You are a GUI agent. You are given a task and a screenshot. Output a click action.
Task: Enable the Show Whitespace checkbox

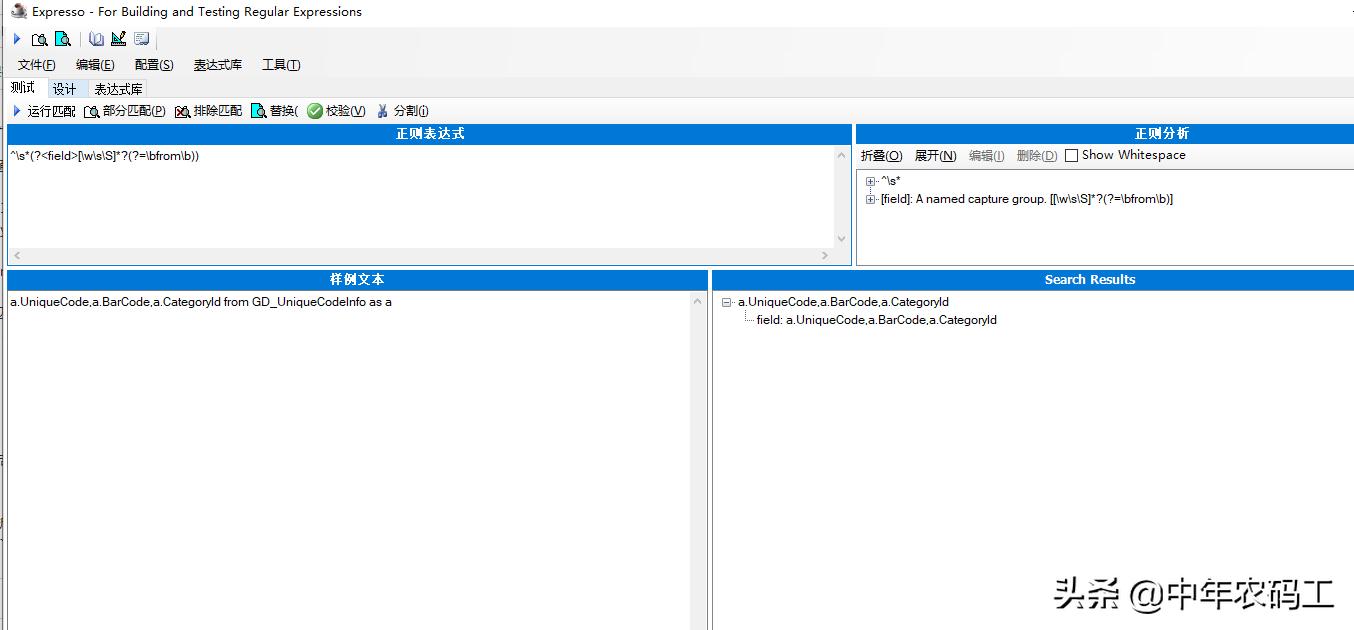[1073, 155]
